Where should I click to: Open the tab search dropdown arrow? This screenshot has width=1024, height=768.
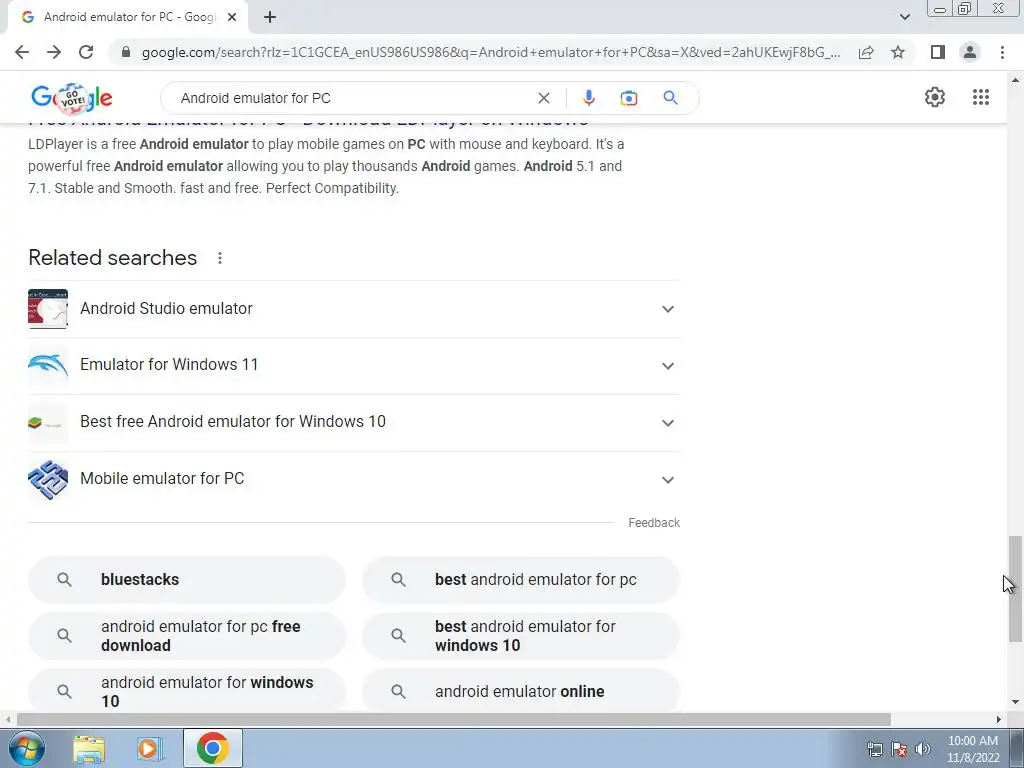[904, 17]
